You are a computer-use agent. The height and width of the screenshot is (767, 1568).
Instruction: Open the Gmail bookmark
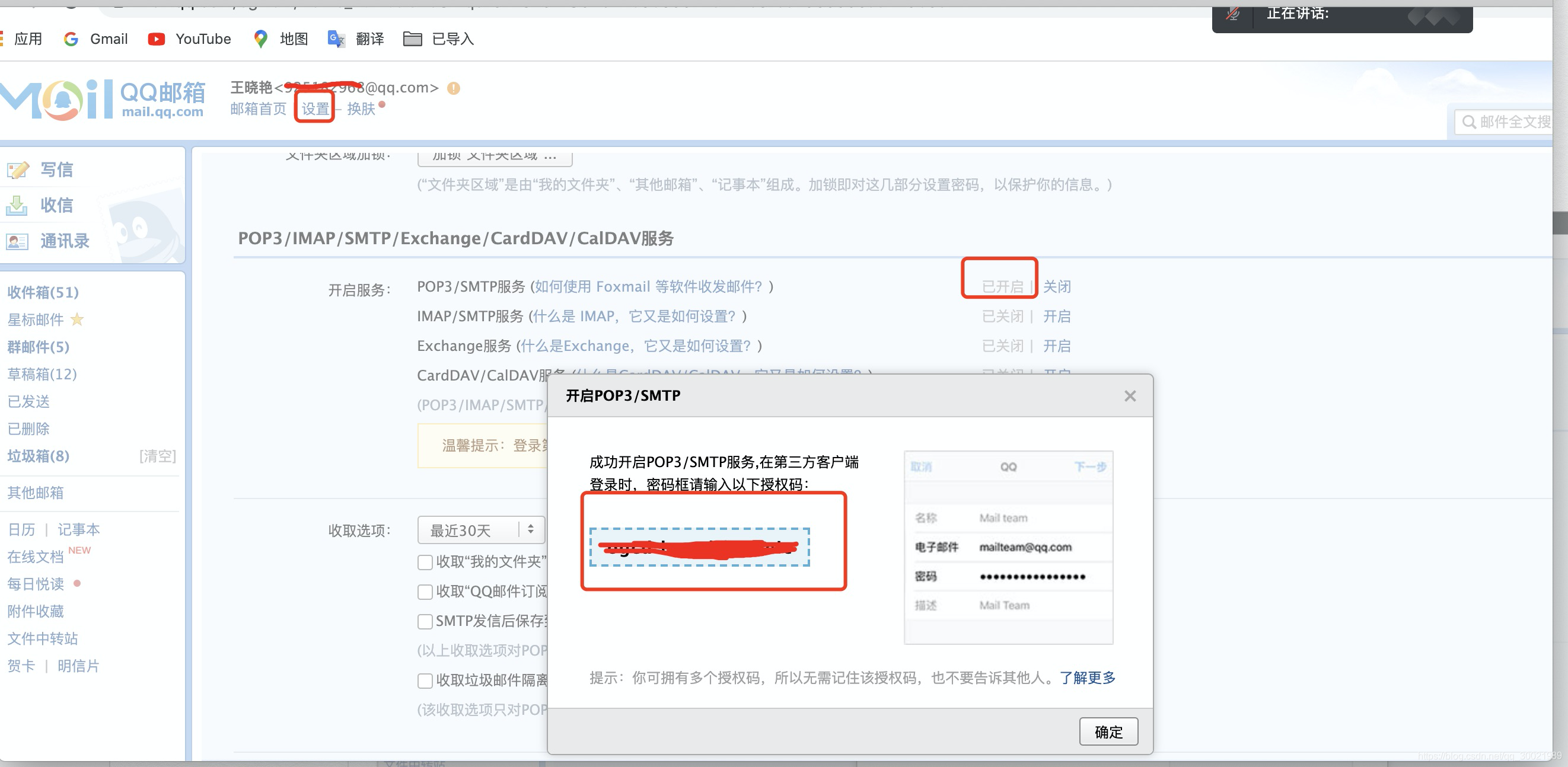[95, 39]
